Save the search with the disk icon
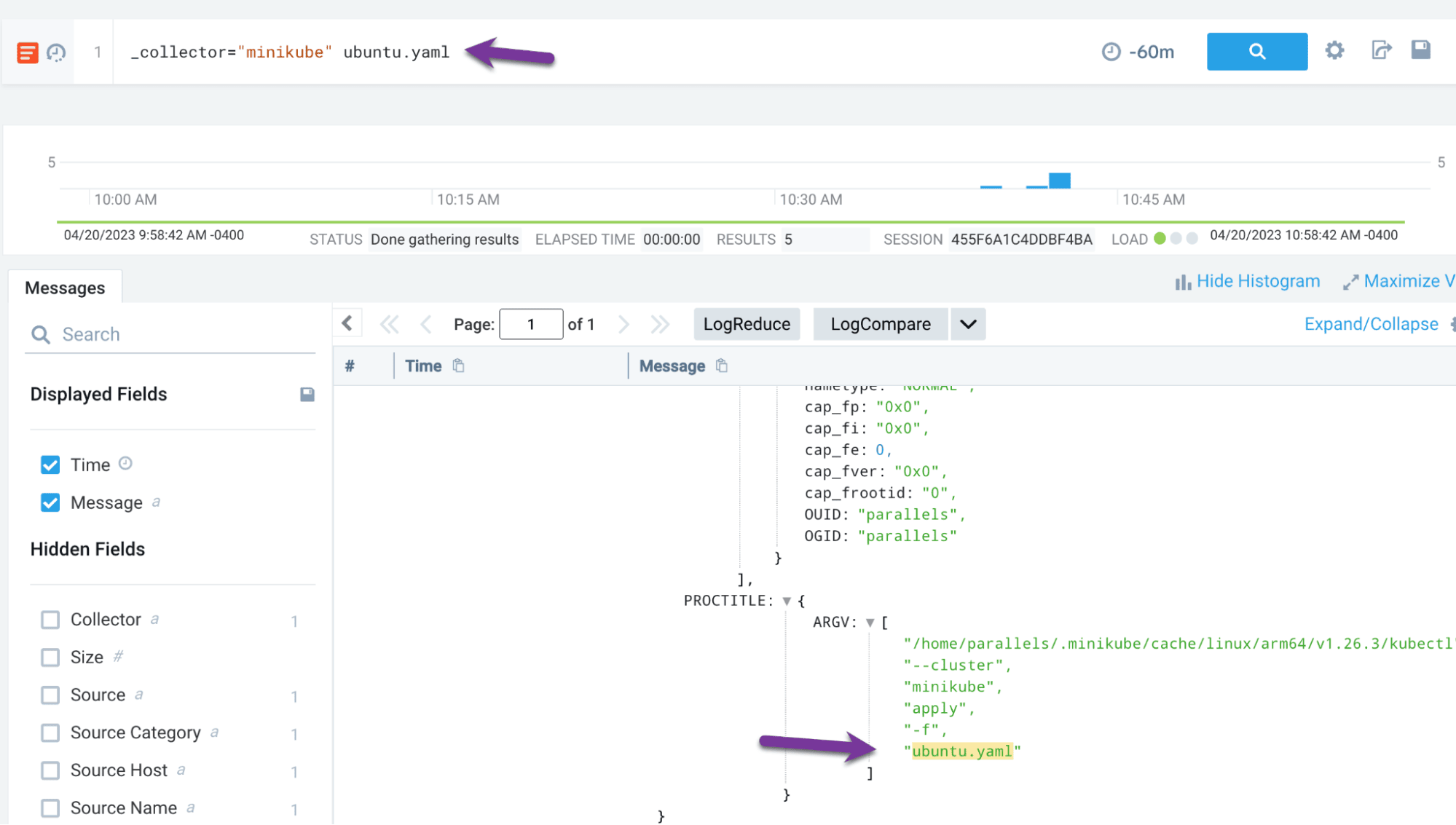This screenshot has height=825, width=1456. pos(1420,51)
